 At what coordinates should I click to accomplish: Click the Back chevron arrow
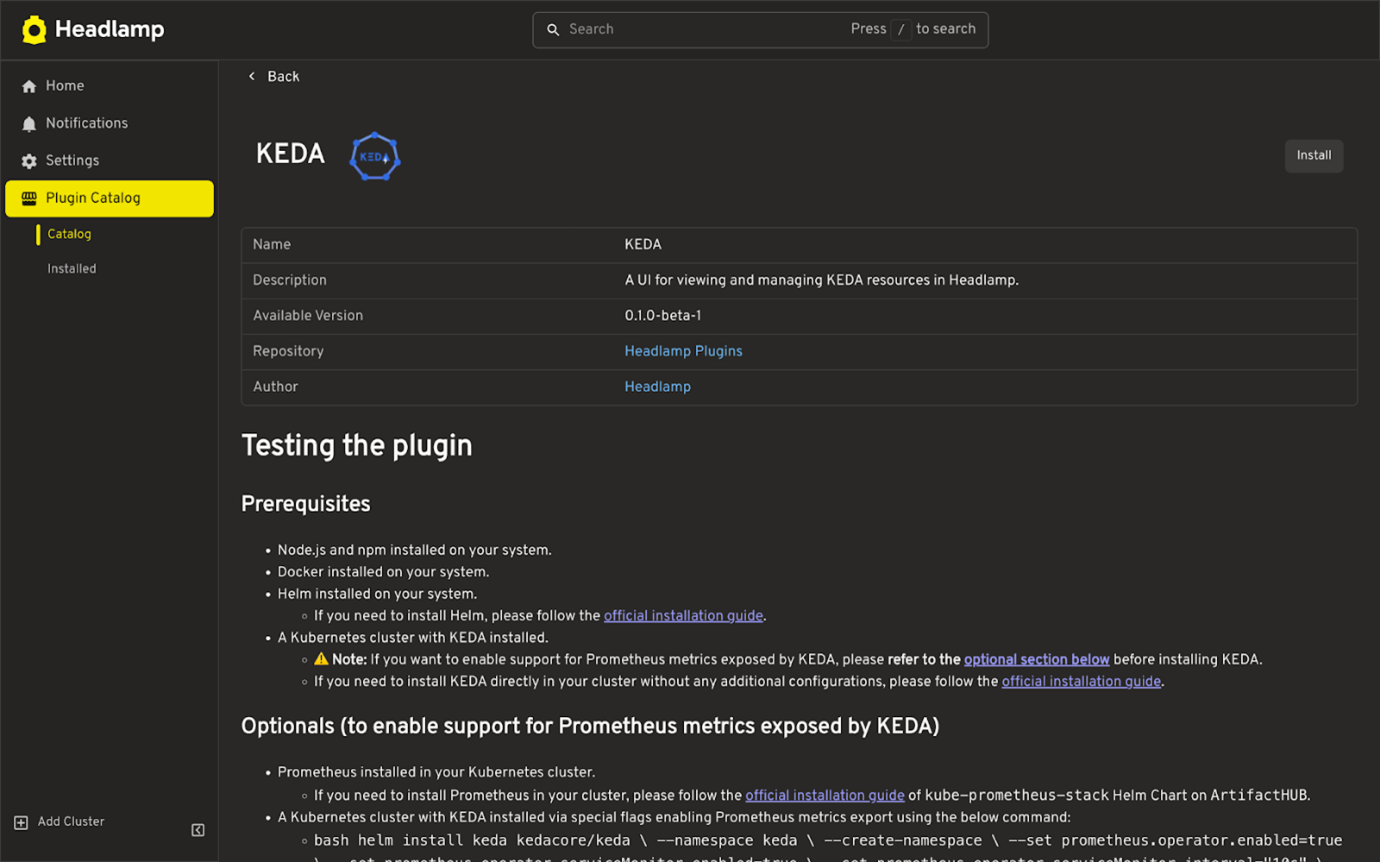(x=252, y=76)
